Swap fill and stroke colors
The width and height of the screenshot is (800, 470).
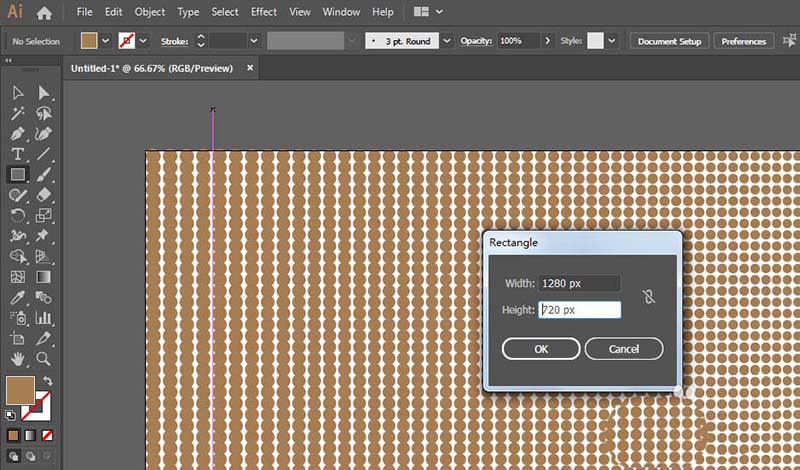coord(47,381)
